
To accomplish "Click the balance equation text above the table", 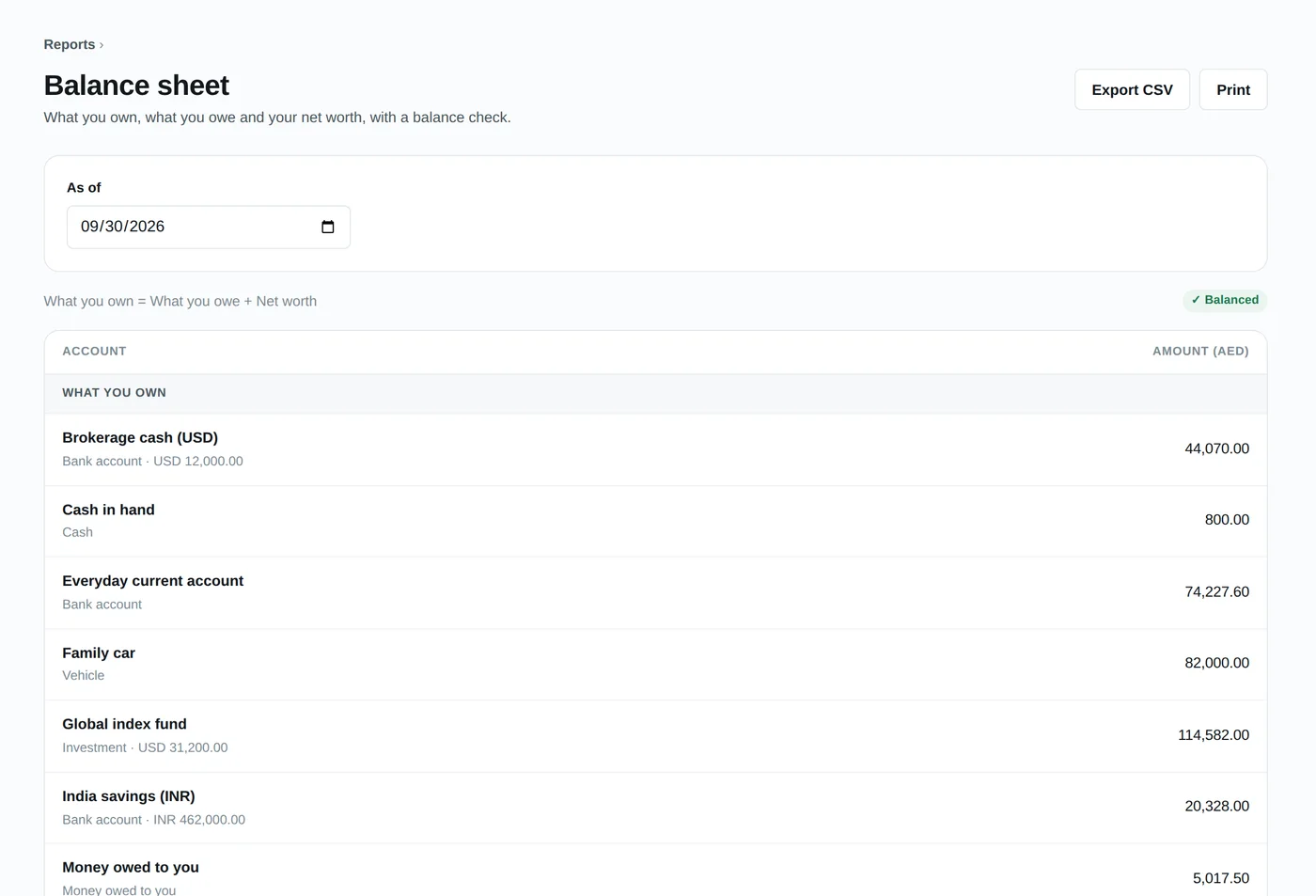I will (x=180, y=301).
